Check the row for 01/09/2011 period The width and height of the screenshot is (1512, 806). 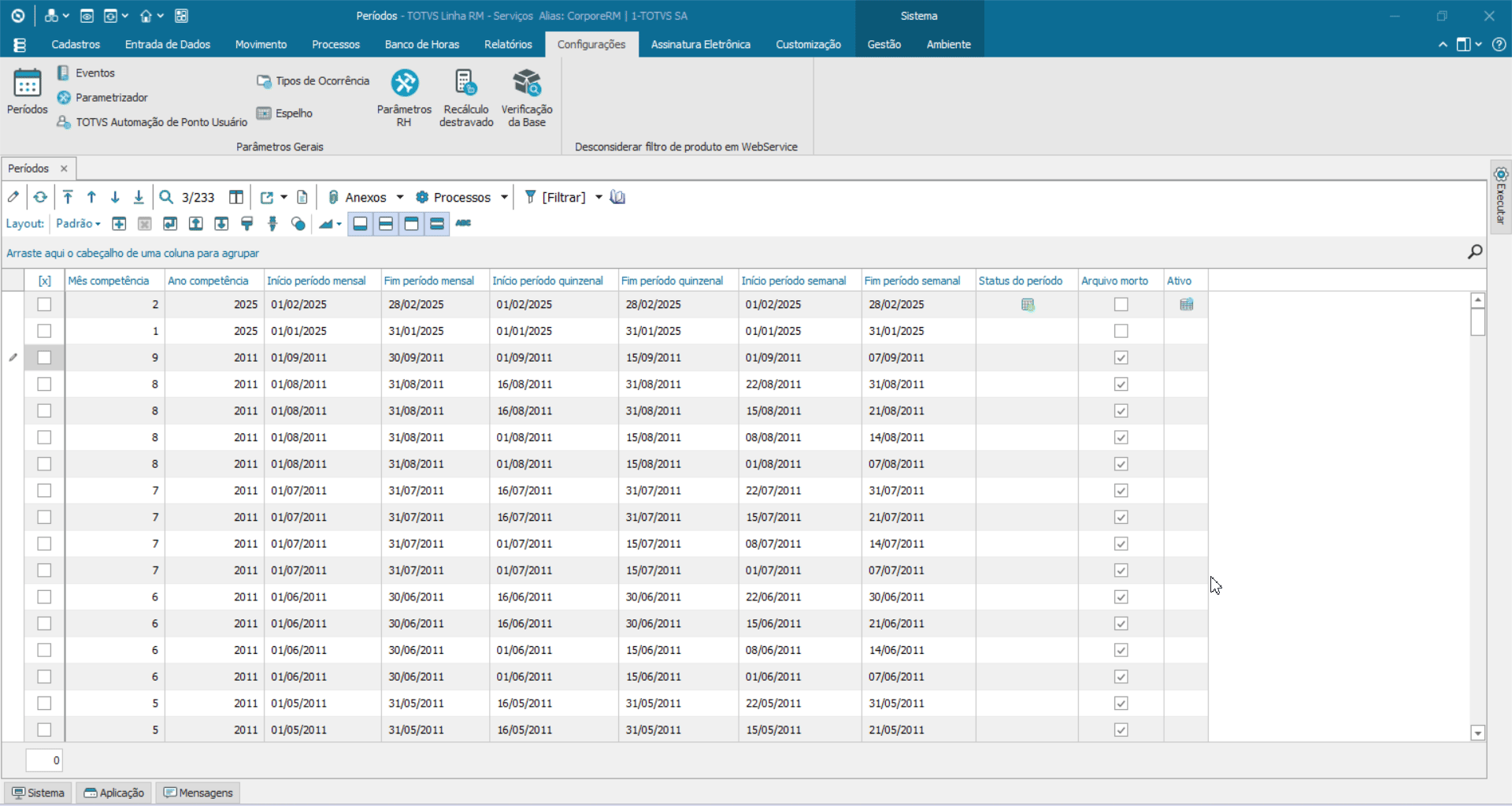tap(44, 358)
